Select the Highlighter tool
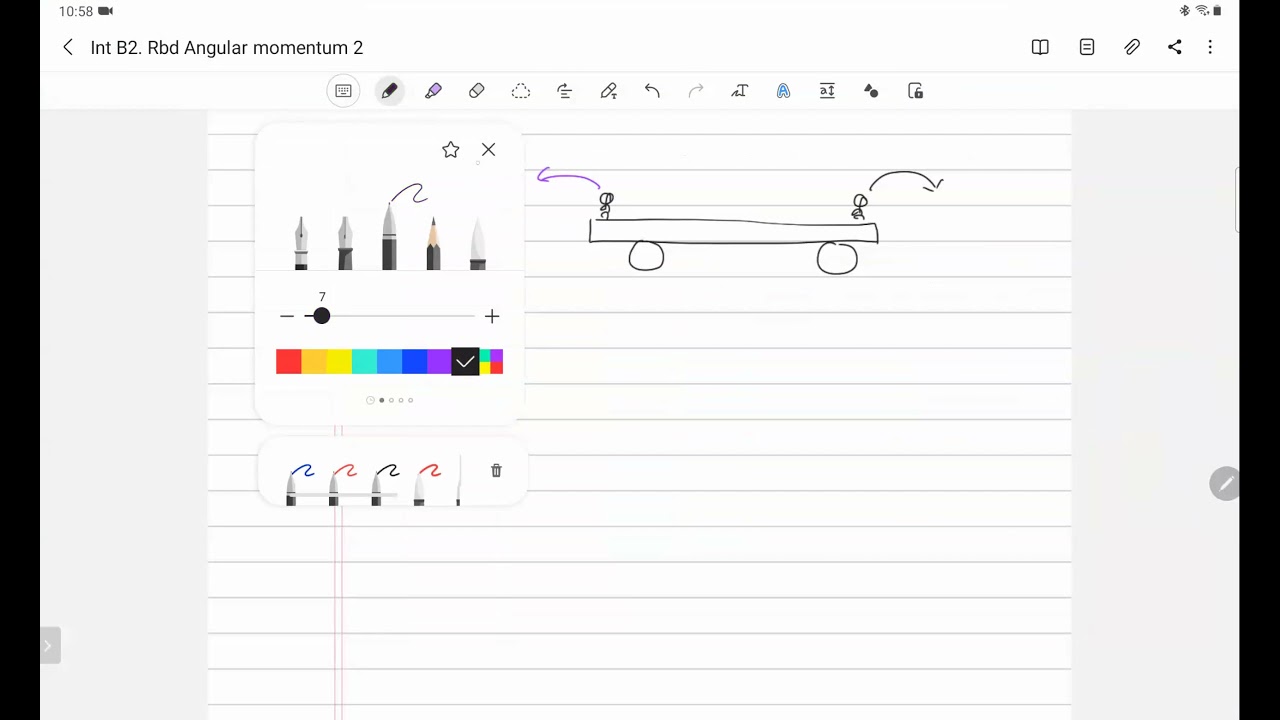The image size is (1280, 720). [433, 91]
